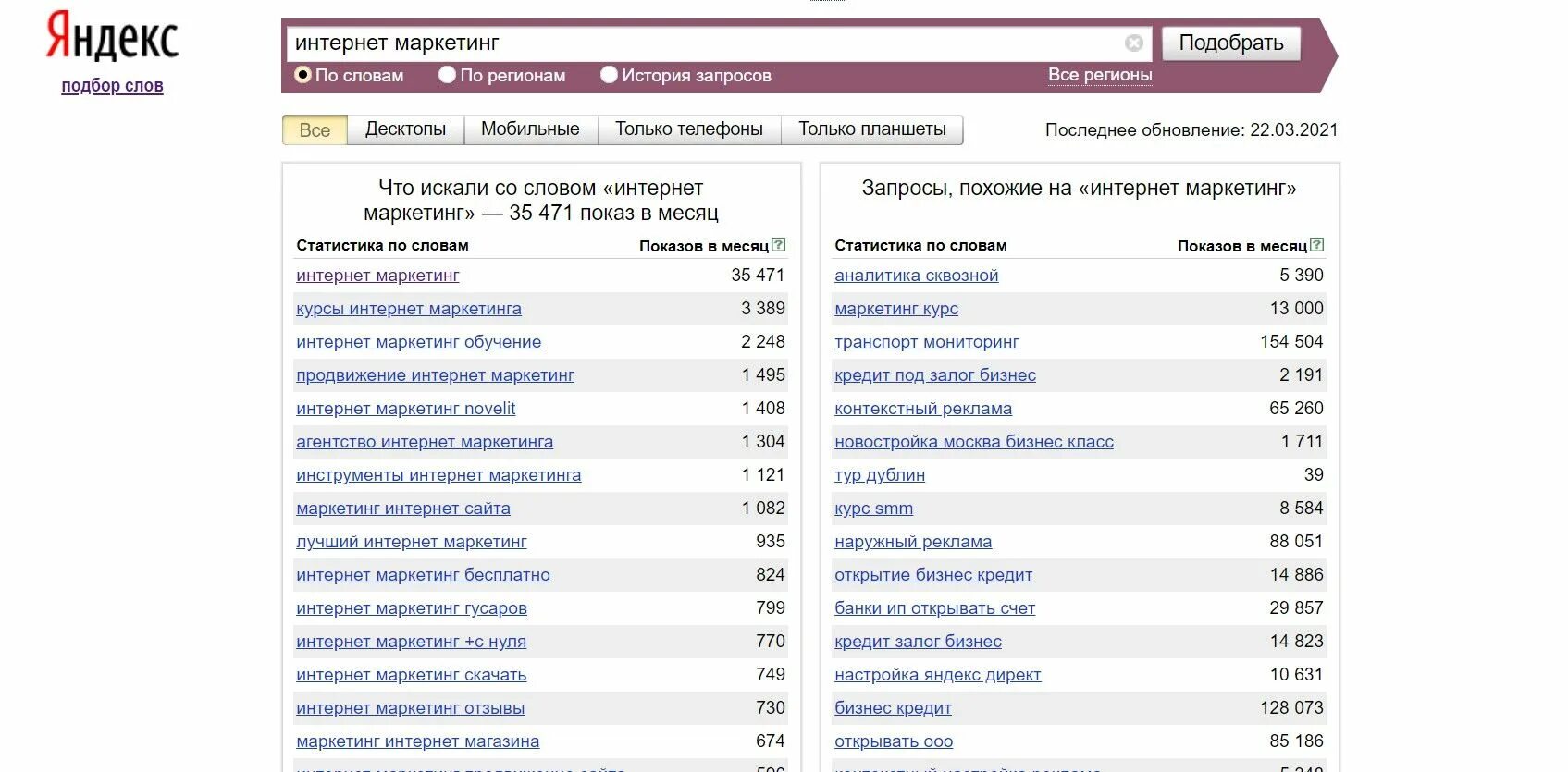The height and width of the screenshot is (772, 1568).
Task: Open интернет маркетинг отзывы link
Action: coord(411,708)
